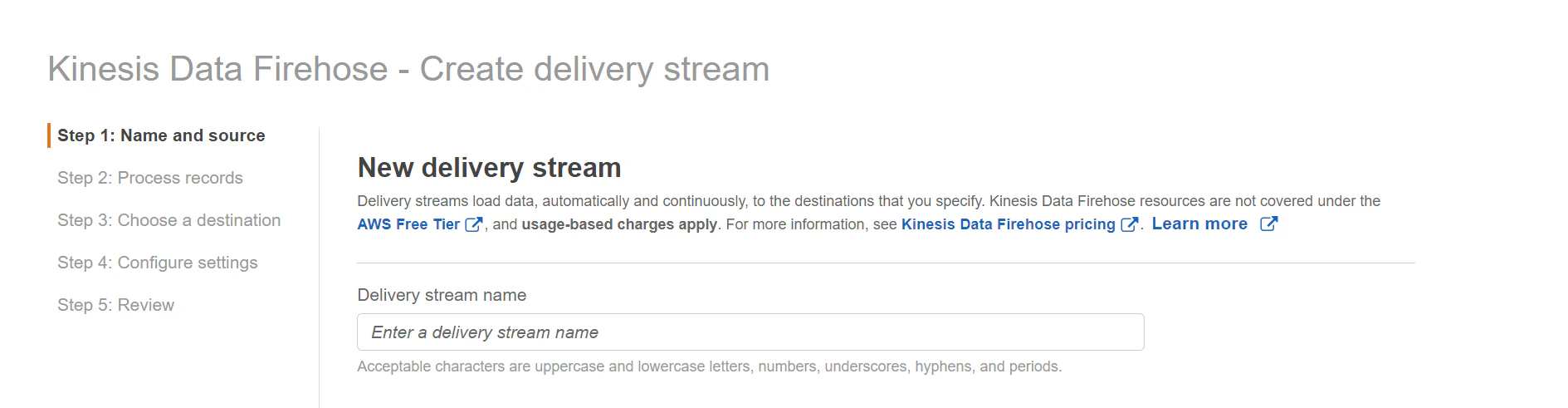
Task: Follow the Learn more link
Action: (1199, 224)
